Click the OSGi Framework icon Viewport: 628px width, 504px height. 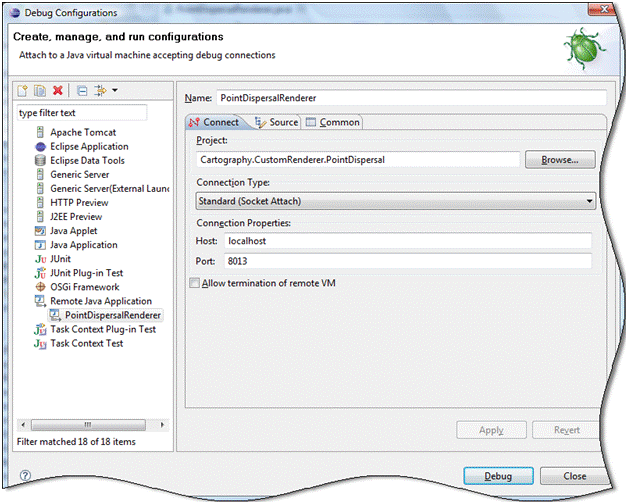pos(40,287)
